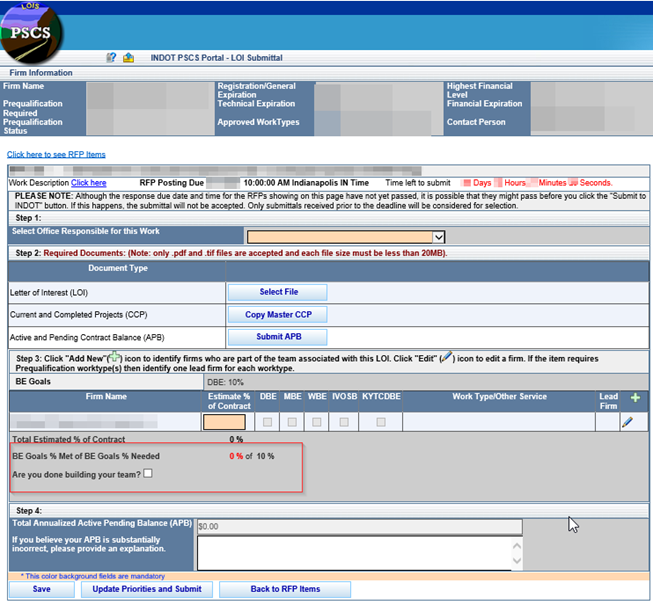This screenshot has height=605, width=653.
Task: Check 'Are you done building your team?'
Action: point(148,473)
